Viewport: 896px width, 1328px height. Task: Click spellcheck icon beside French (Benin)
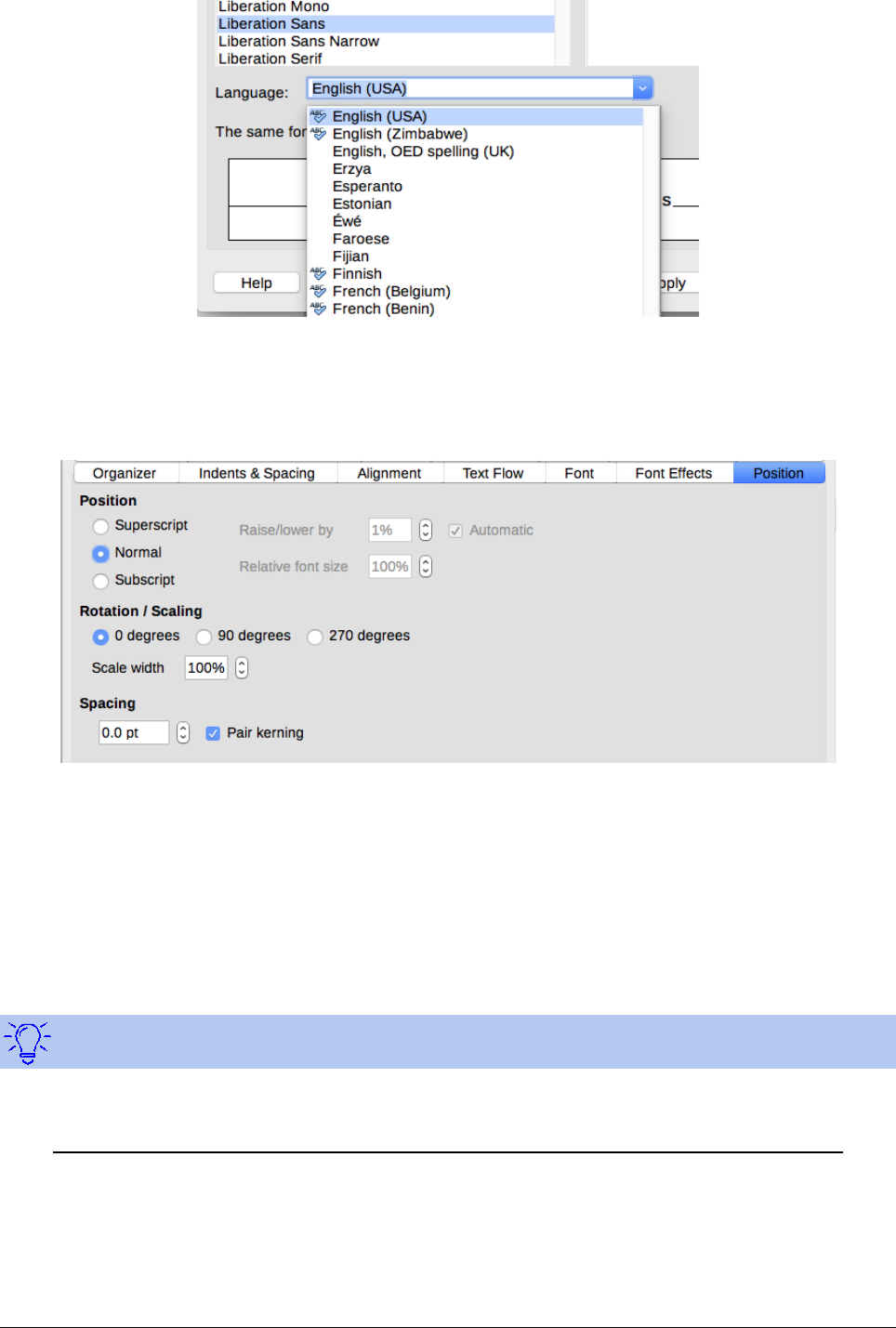(319, 309)
